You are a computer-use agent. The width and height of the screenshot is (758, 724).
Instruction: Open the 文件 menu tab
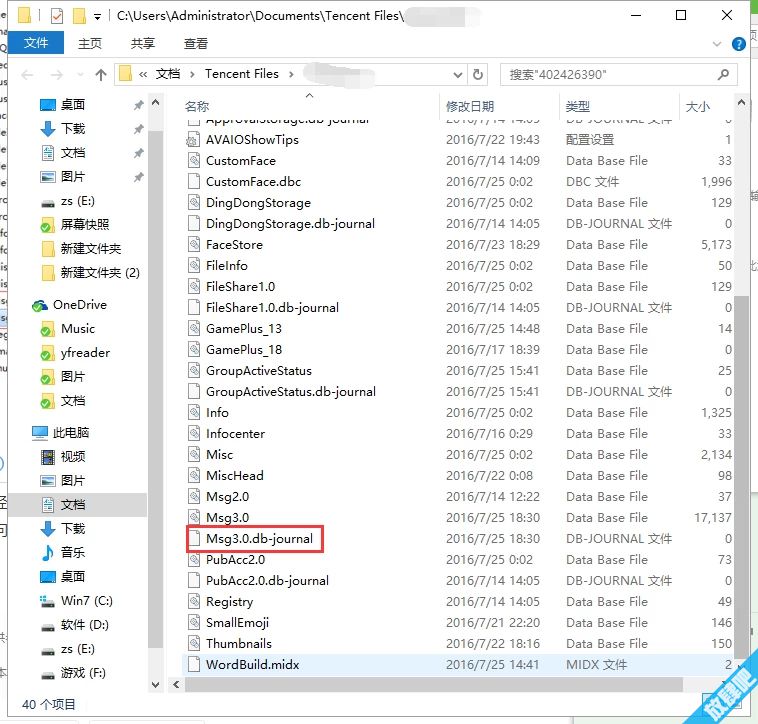36,43
